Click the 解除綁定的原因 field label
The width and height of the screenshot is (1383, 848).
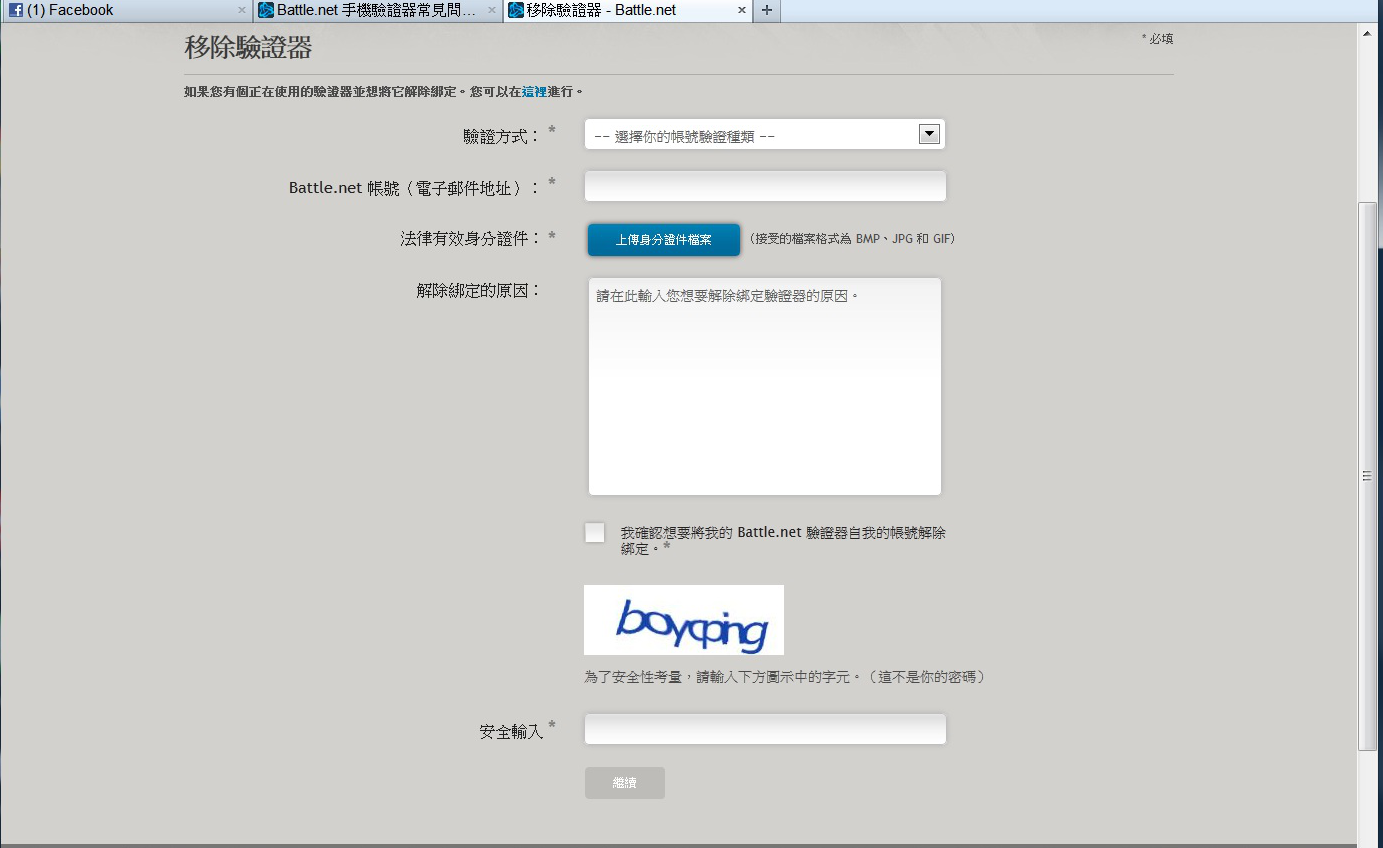[x=479, y=291]
